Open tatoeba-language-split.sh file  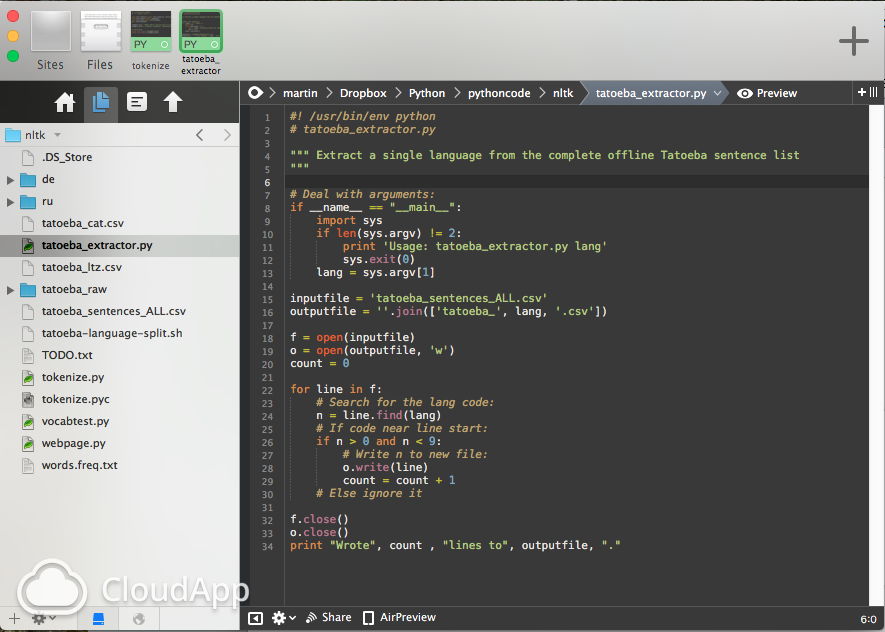click(x=120, y=333)
